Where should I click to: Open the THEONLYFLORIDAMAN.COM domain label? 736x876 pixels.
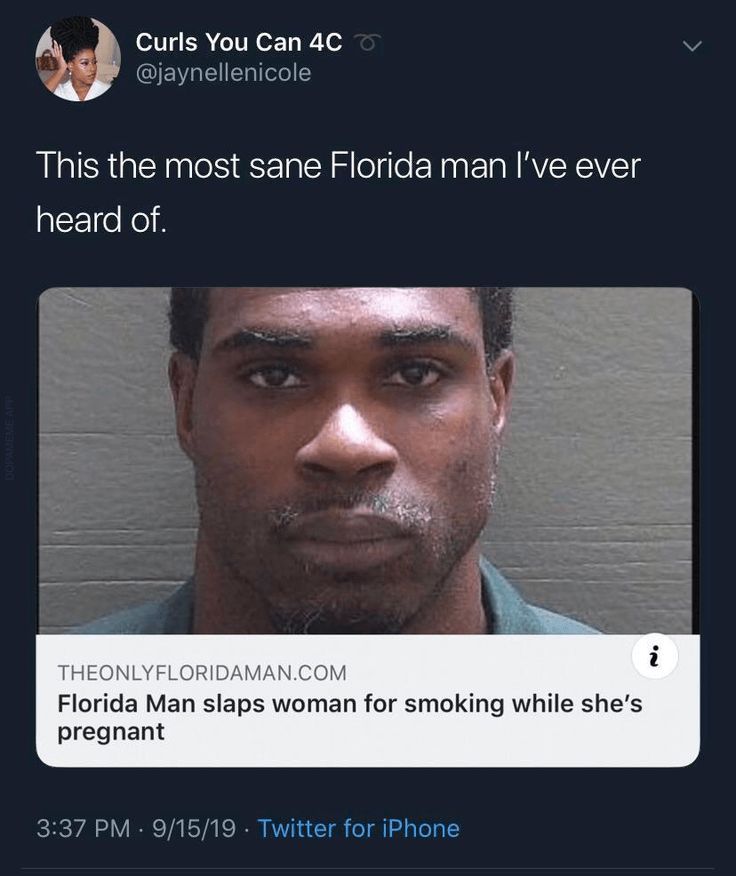click(202, 673)
